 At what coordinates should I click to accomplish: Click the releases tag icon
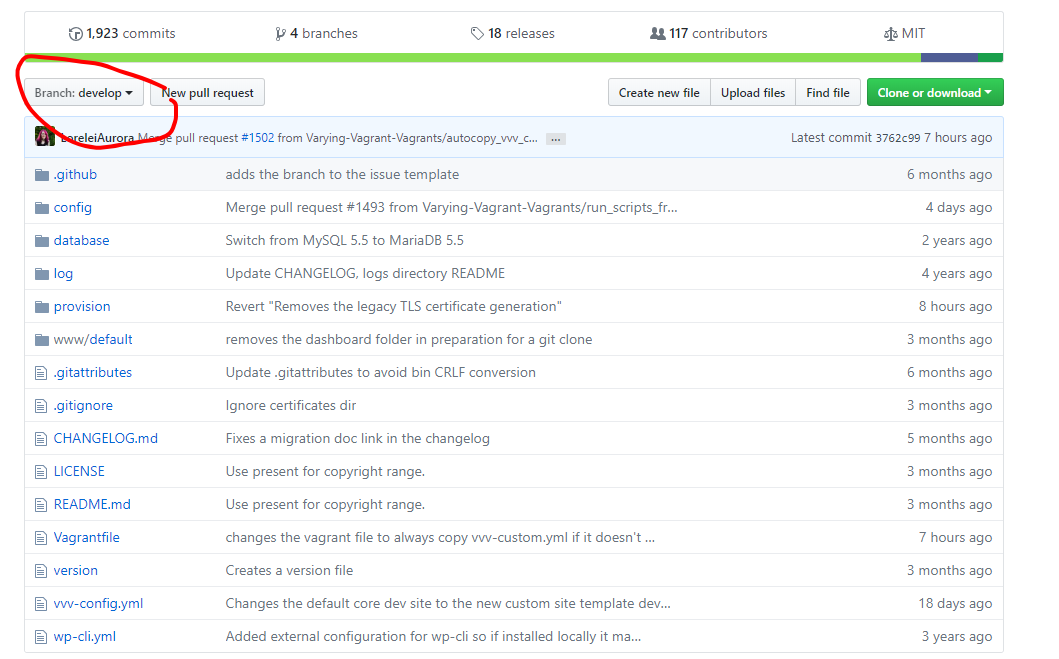[477, 34]
